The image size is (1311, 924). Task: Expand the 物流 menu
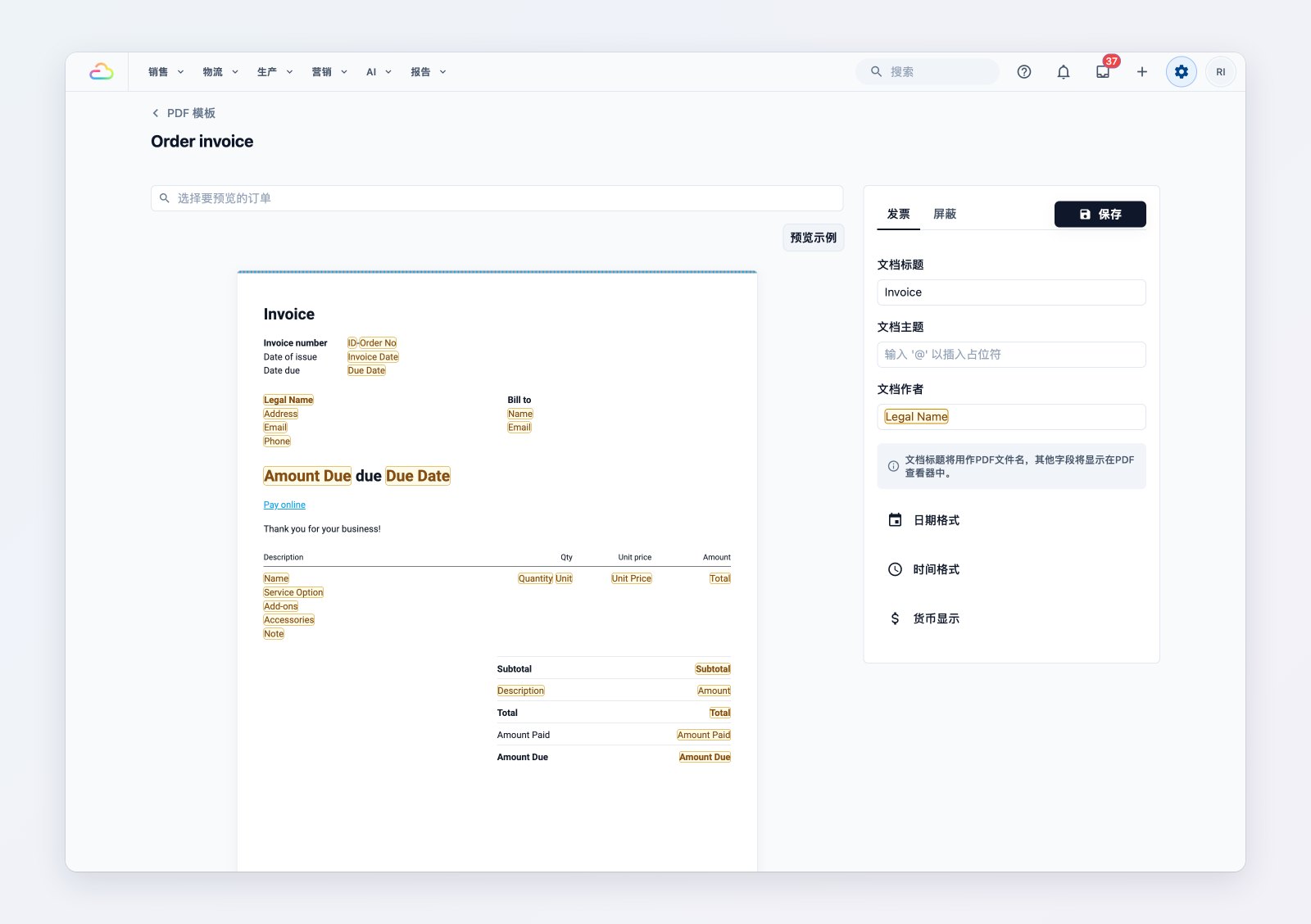(x=220, y=72)
